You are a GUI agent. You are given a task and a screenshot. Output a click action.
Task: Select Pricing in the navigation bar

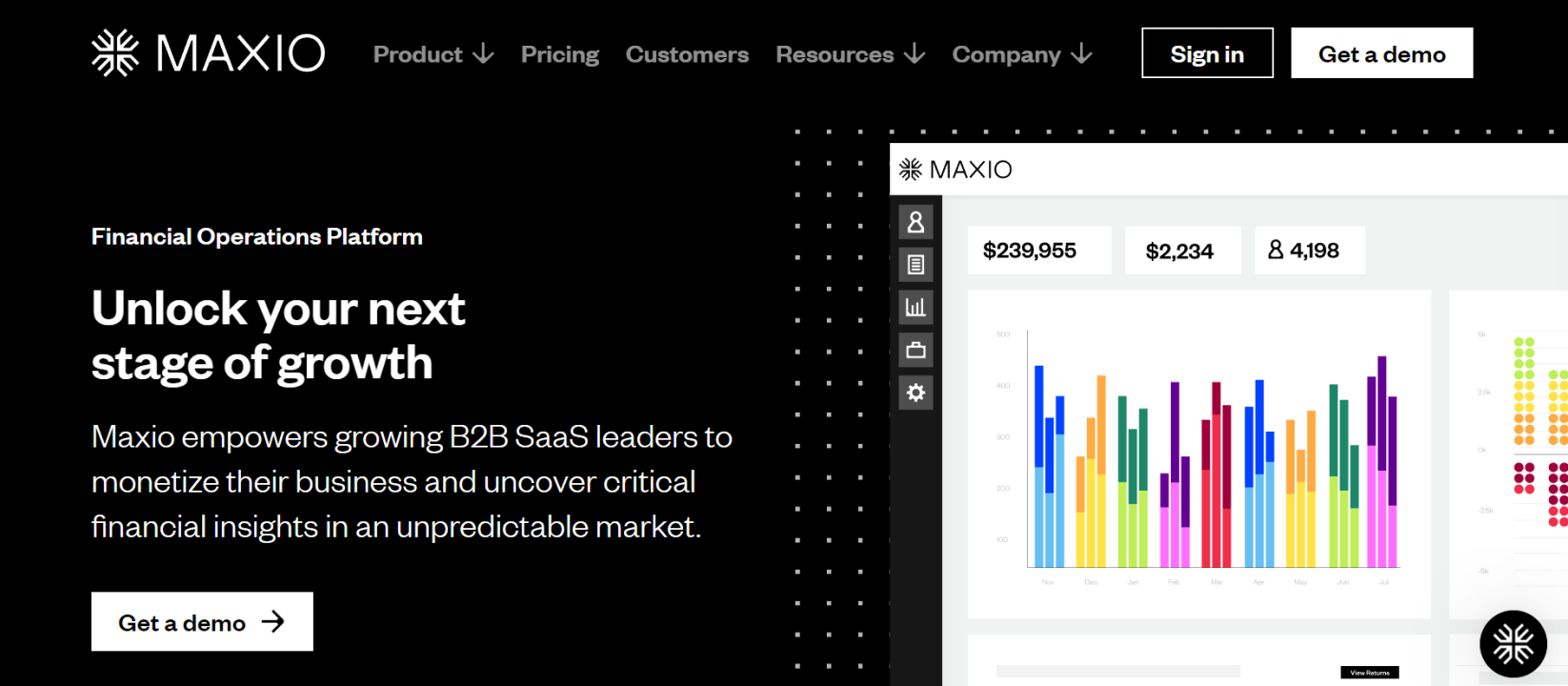(x=559, y=54)
